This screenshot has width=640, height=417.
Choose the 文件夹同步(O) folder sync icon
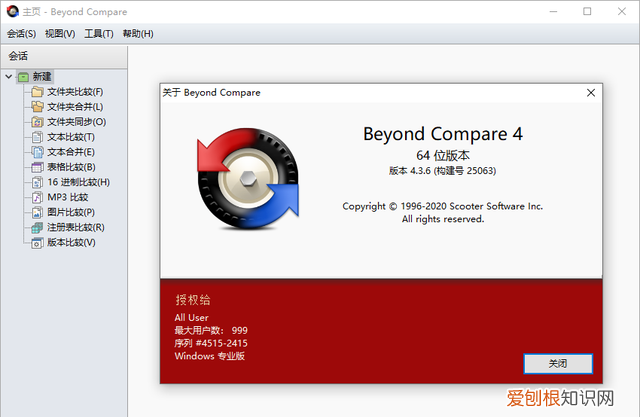37,122
